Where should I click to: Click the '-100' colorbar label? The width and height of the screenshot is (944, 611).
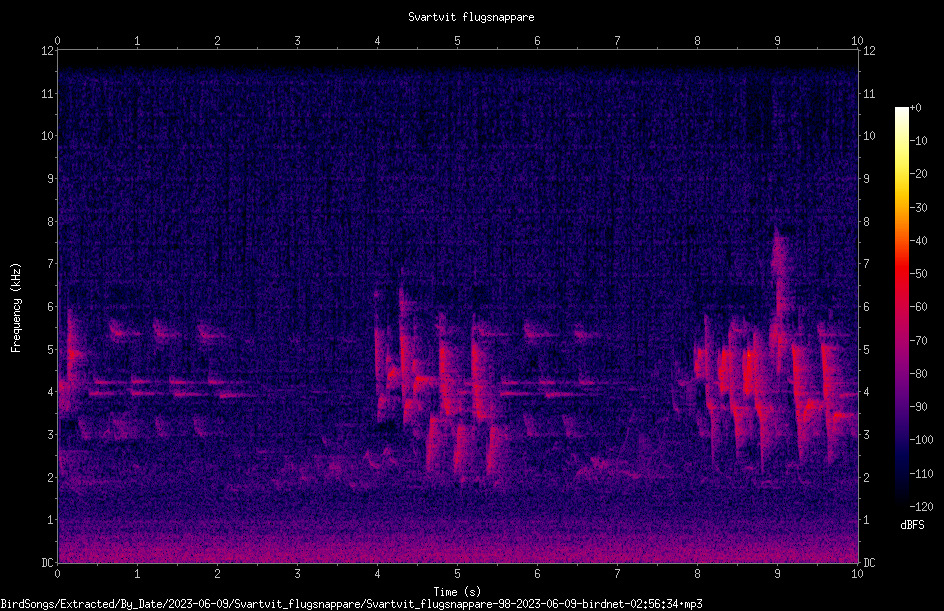[921, 440]
